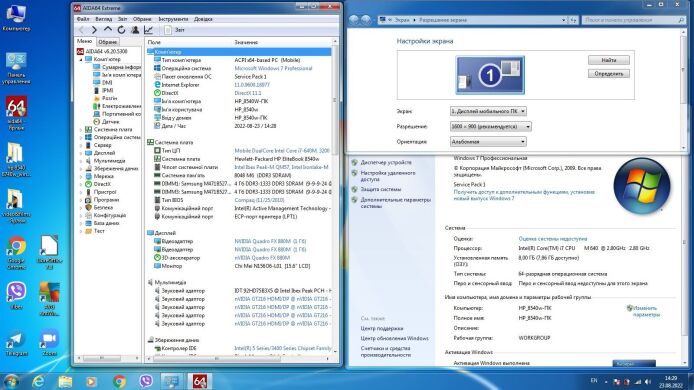The width and height of the screenshot is (694, 390).
Task: Open AIDA64 Довідка menu
Action: coord(203,19)
